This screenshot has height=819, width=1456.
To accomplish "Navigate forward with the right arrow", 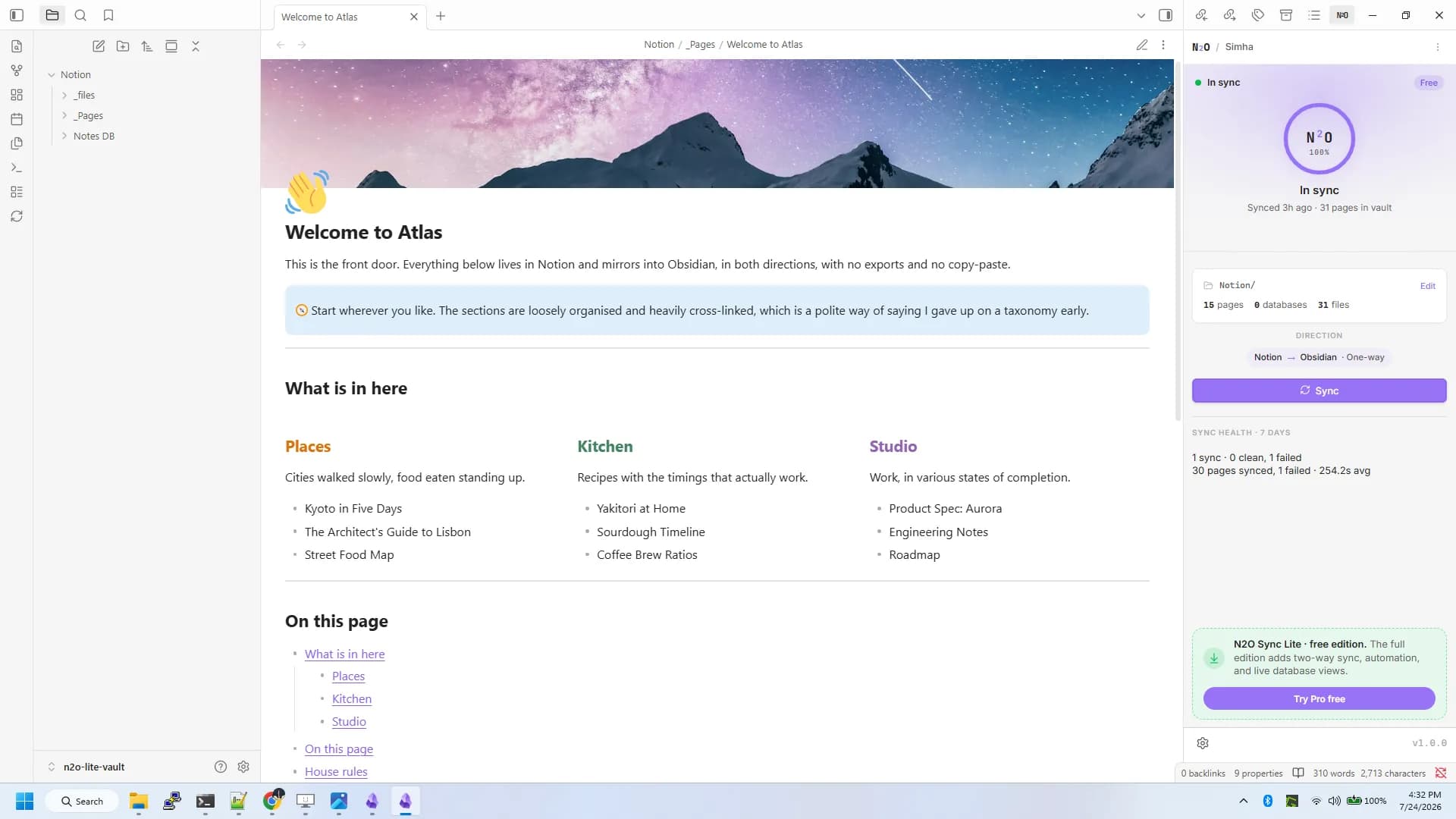I will 302,45.
